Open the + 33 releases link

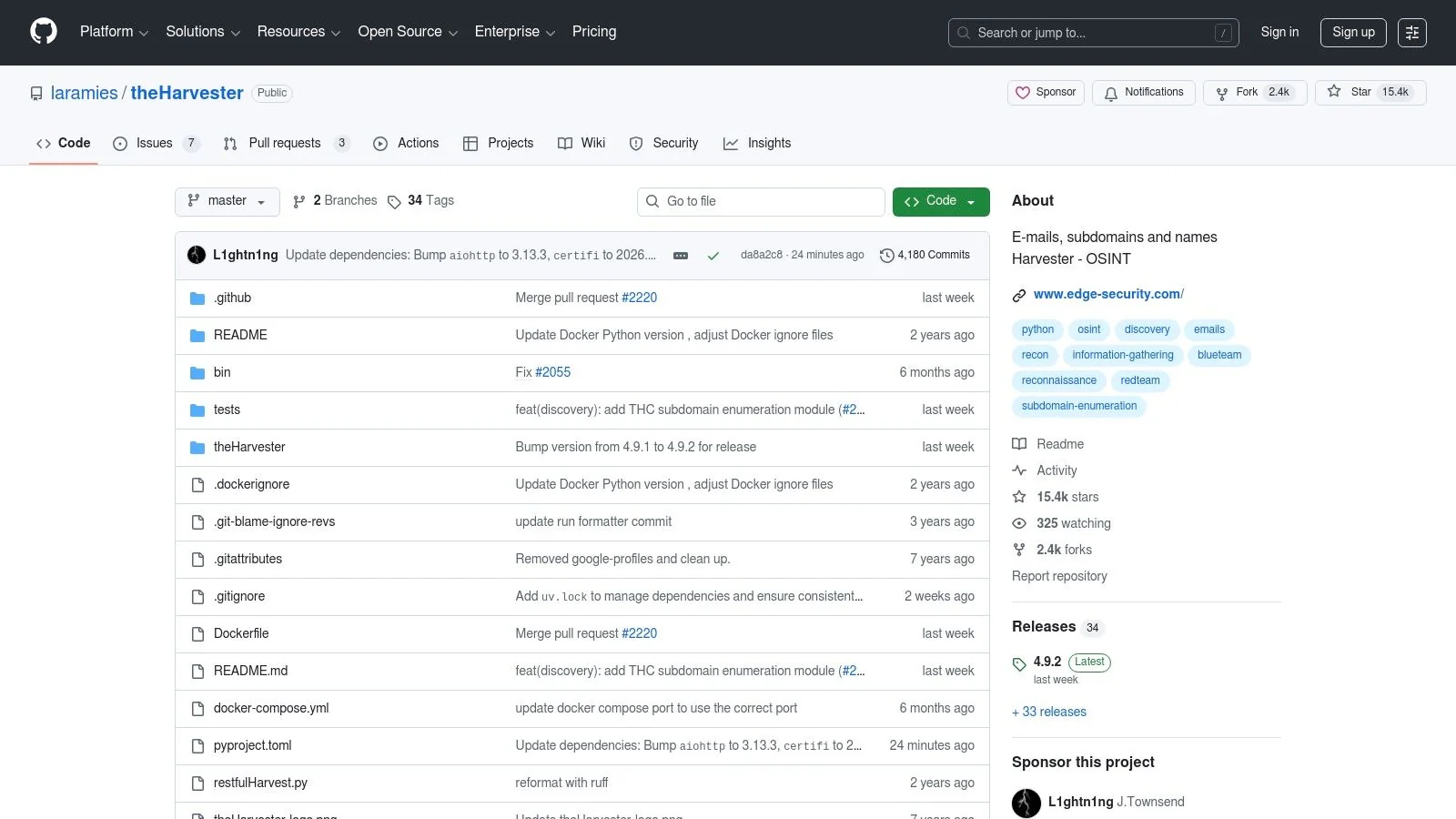coord(1049,712)
